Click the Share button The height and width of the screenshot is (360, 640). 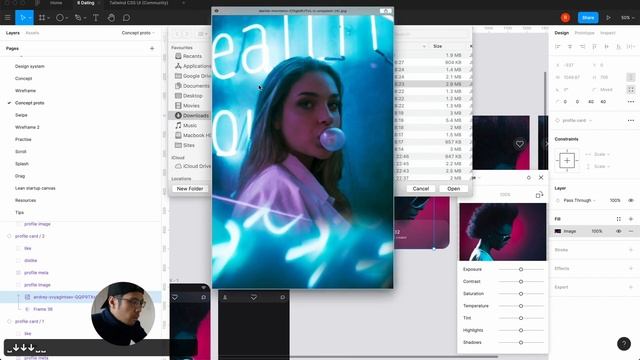(588, 18)
